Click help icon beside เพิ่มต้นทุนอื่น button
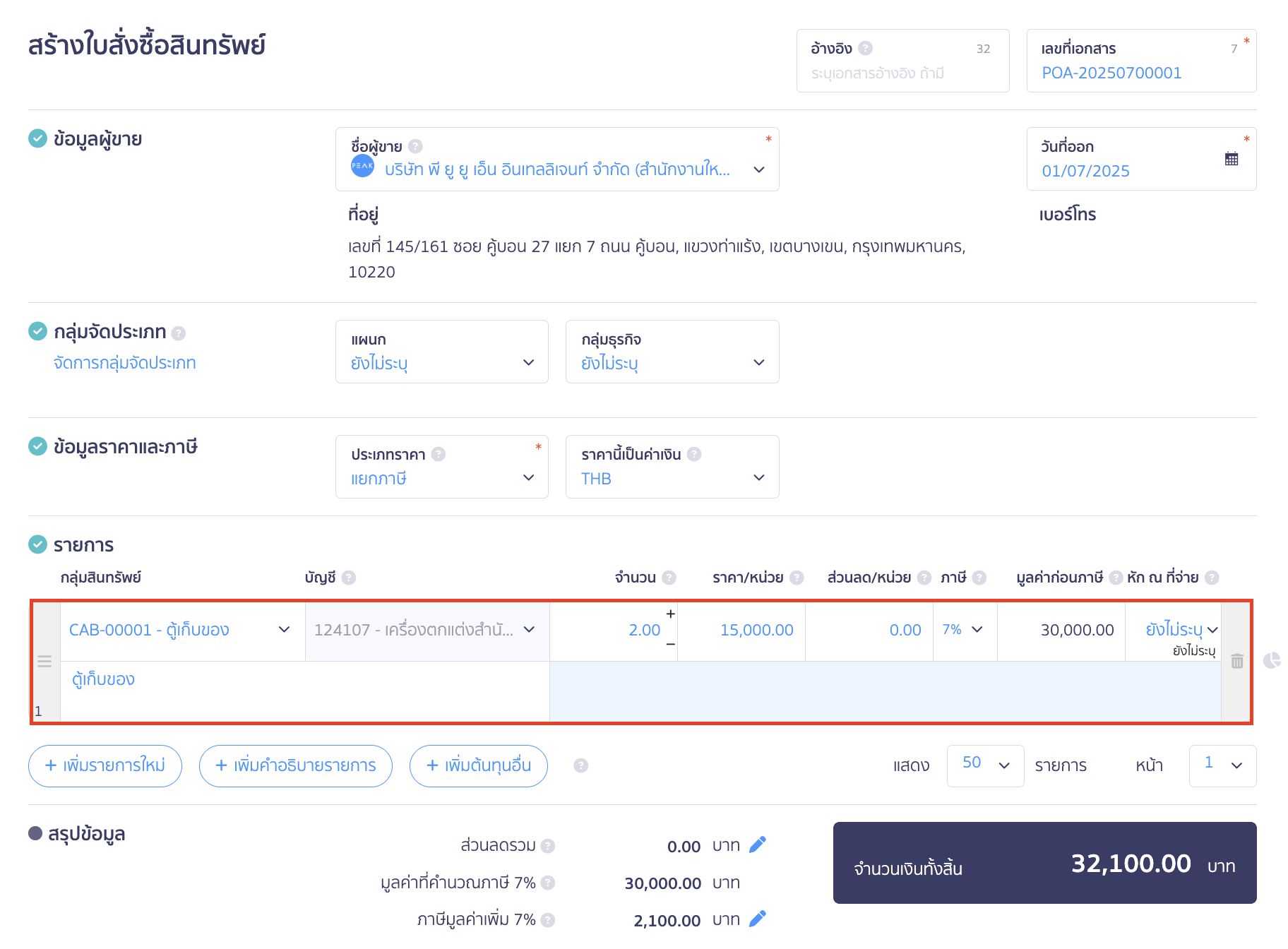This screenshot has width=1288, height=949. pyautogui.click(x=580, y=765)
